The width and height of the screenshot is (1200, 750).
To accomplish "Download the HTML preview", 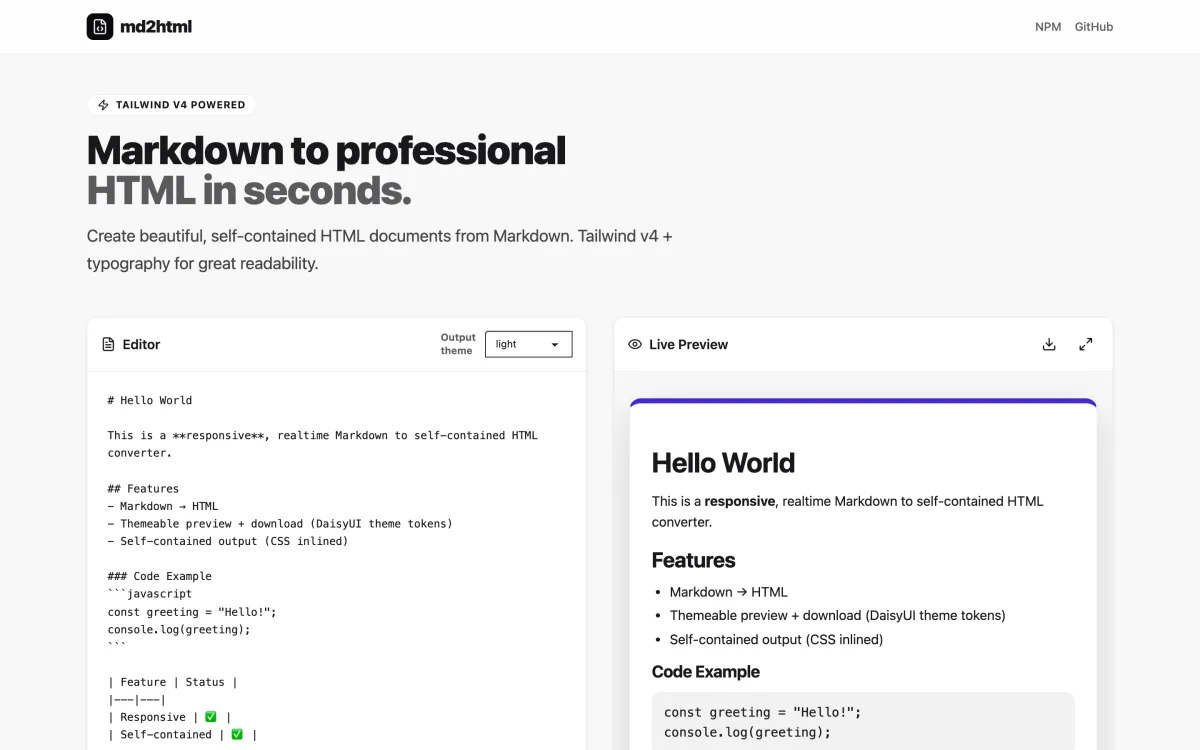I will coord(1049,344).
